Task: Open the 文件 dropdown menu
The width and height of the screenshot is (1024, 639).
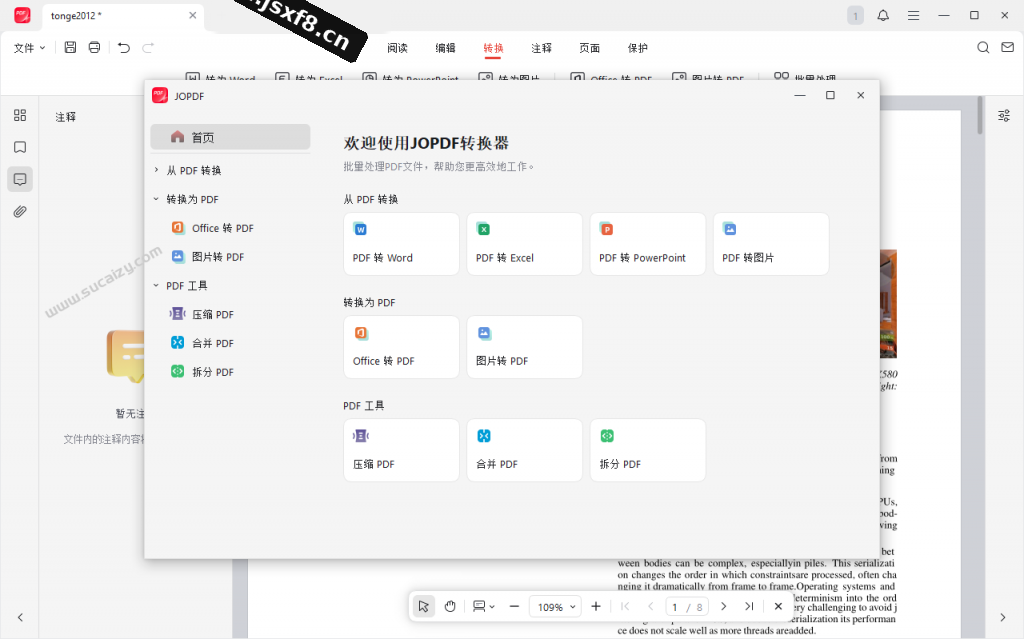Action: (x=29, y=48)
